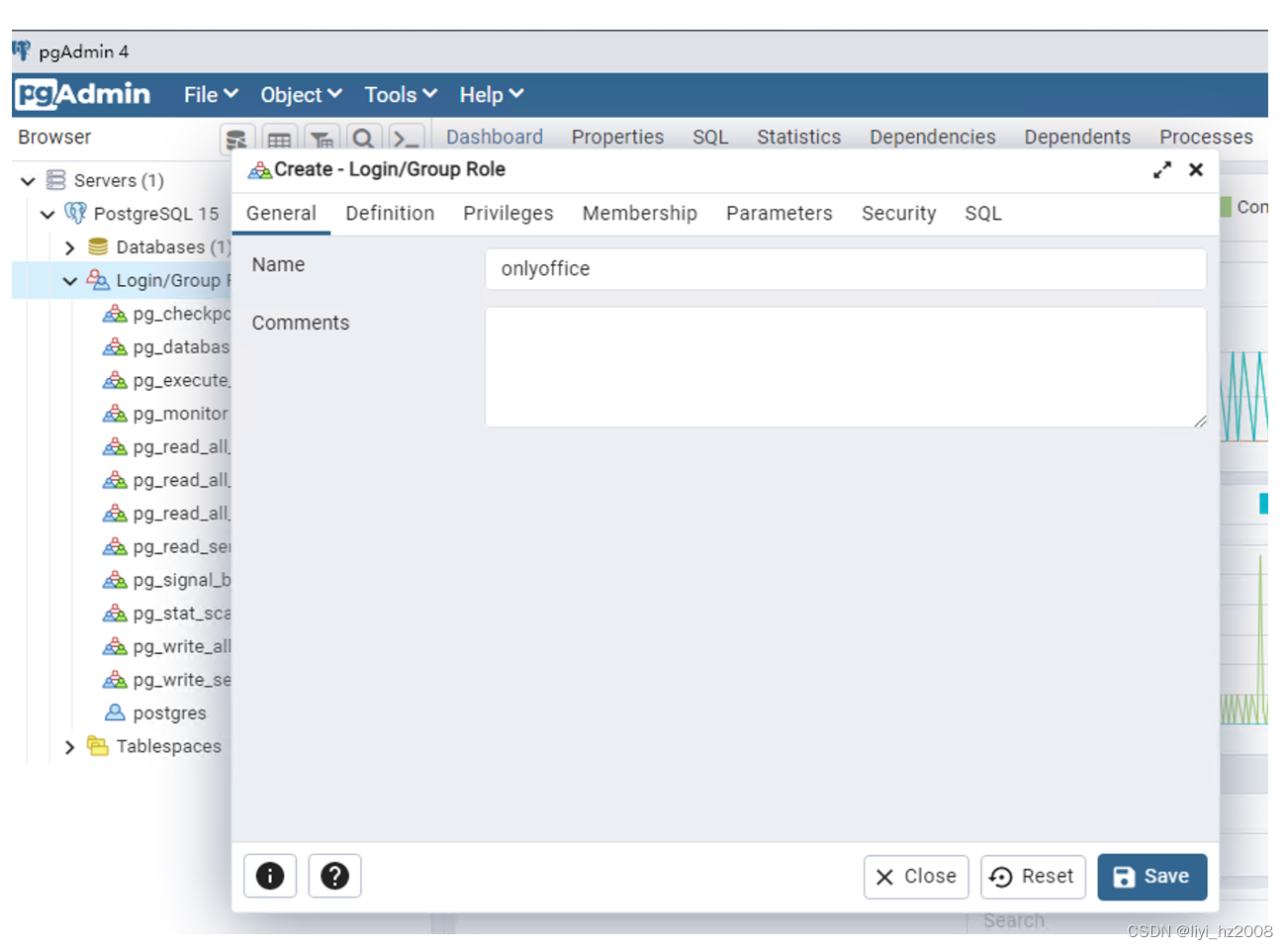Click the PostgreSQL elephant icon in tree
Image resolution: width=1288 pixels, height=950 pixels.
click(75, 213)
